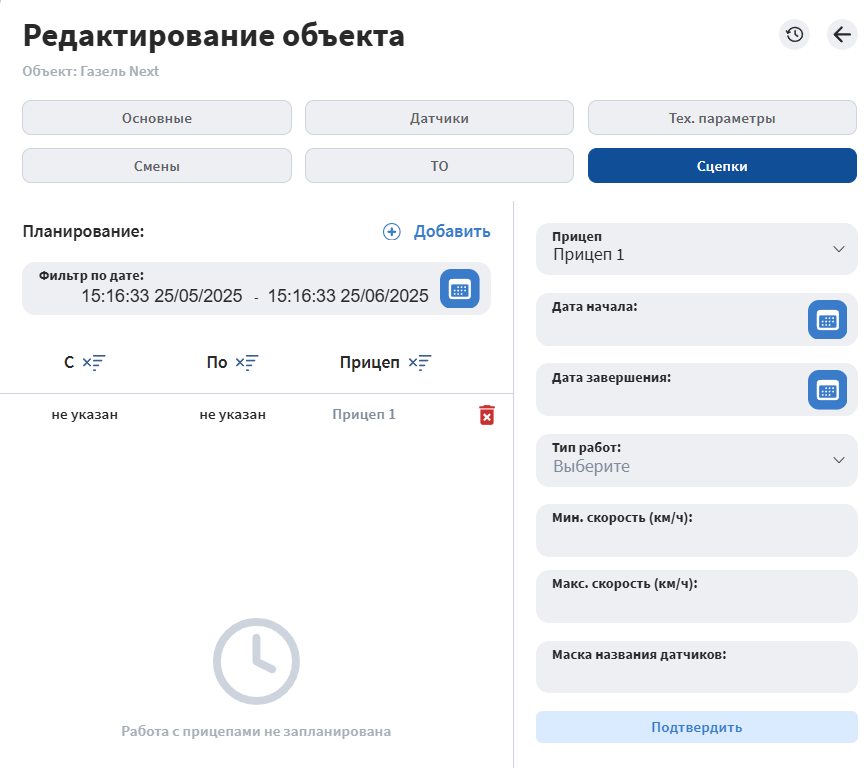Delete the Прицеп 1 row

pyautogui.click(x=487, y=415)
